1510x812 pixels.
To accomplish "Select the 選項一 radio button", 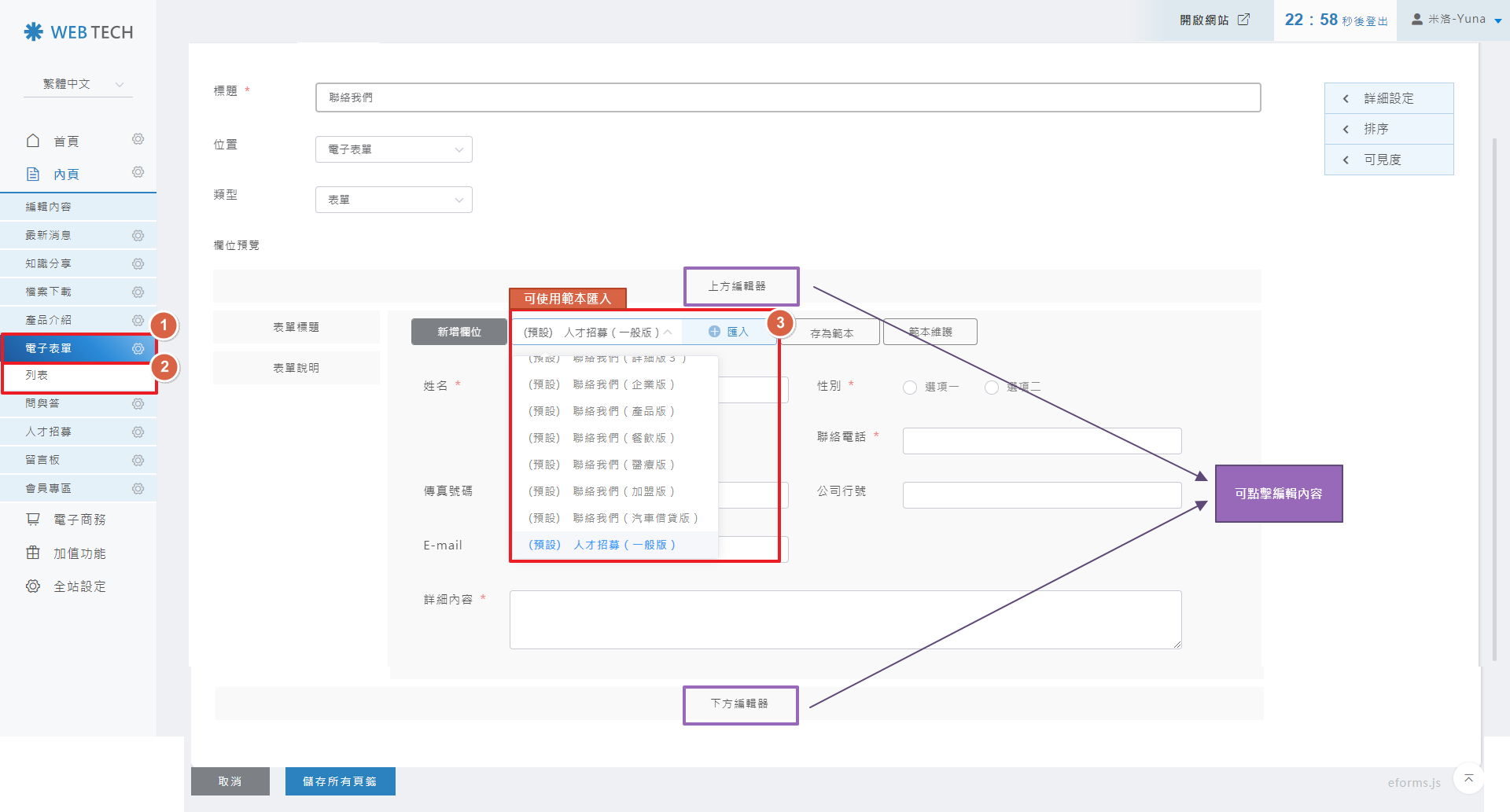I will [910, 388].
